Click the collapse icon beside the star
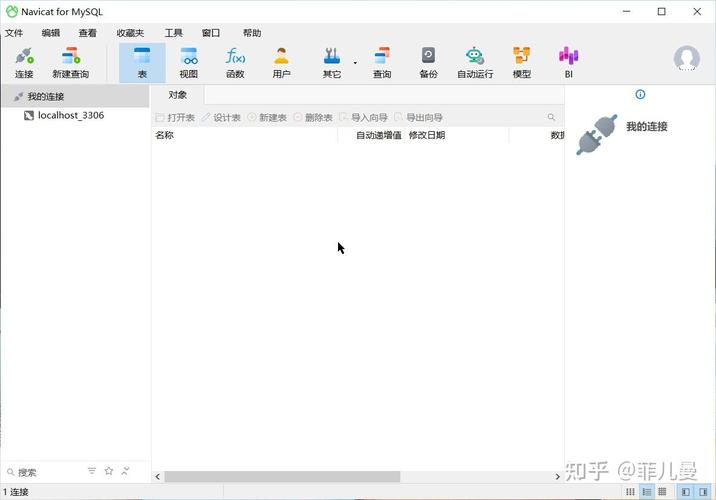This screenshot has width=716, height=500. (126, 471)
